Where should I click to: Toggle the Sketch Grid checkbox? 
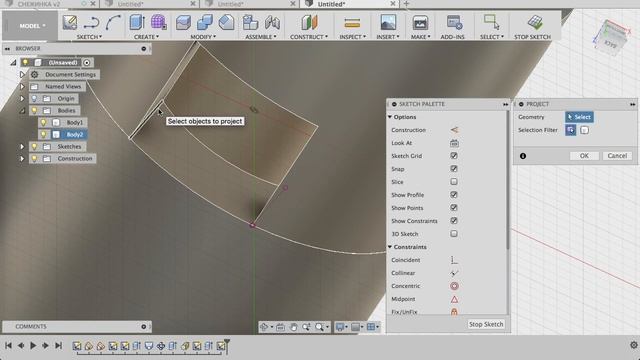click(x=454, y=156)
